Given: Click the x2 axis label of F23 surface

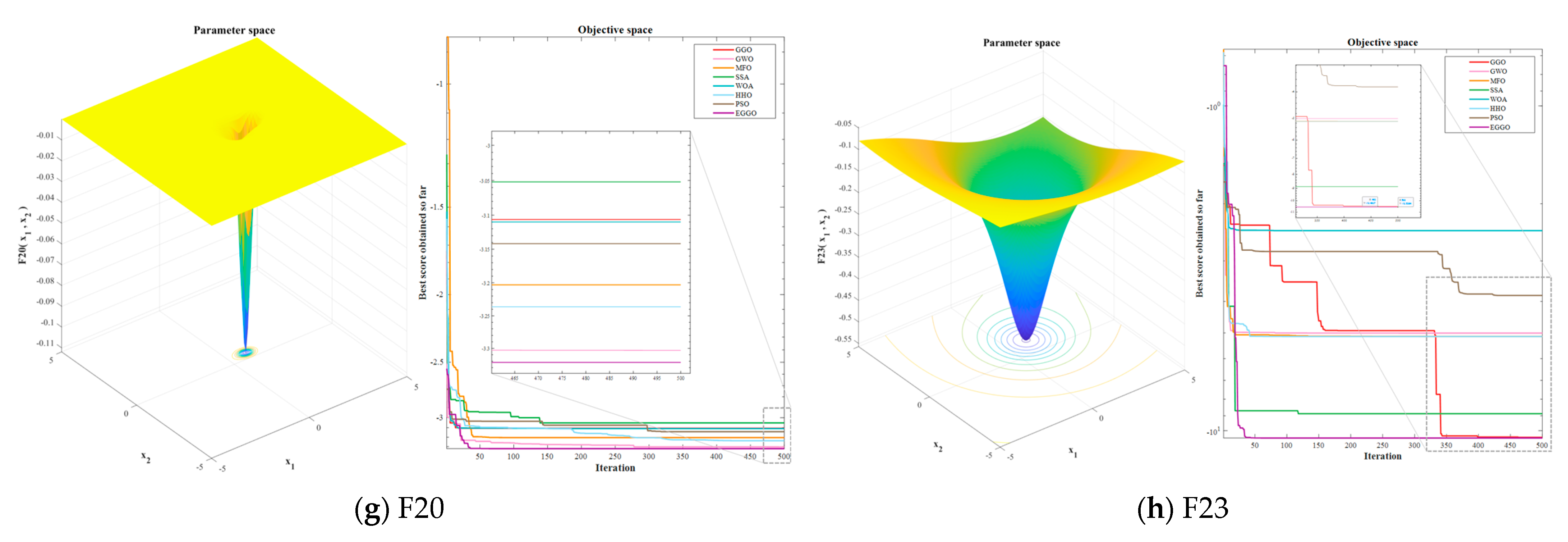Looking at the screenshot, I should [938, 446].
